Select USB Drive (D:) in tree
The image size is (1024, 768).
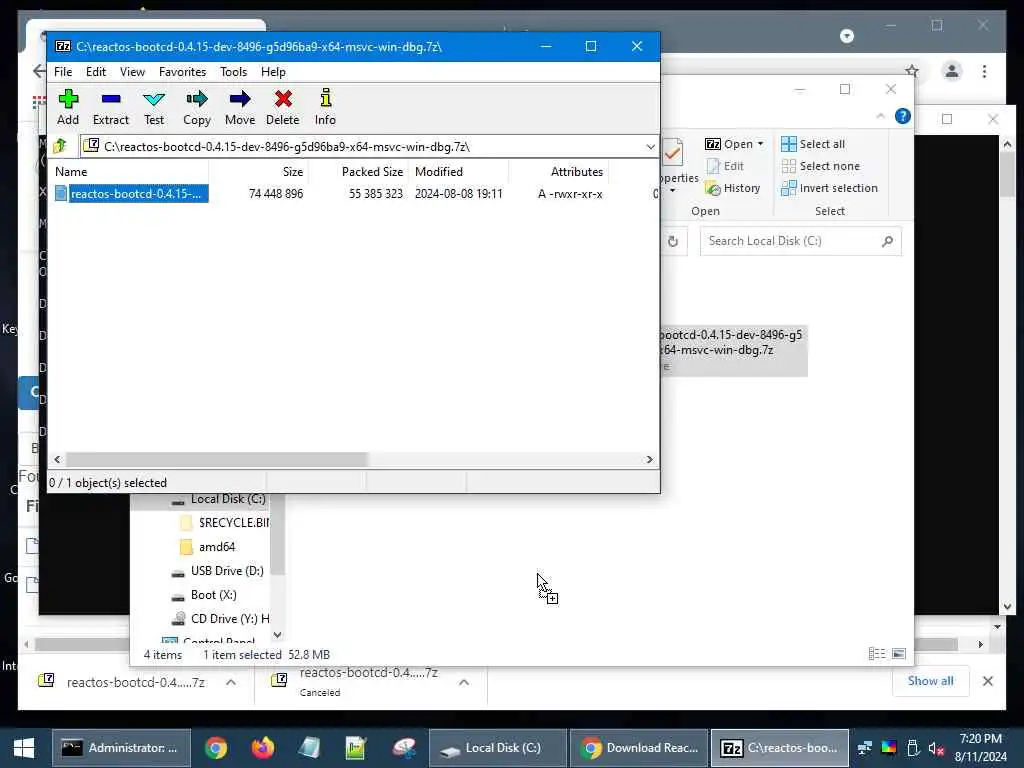tap(217, 571)
